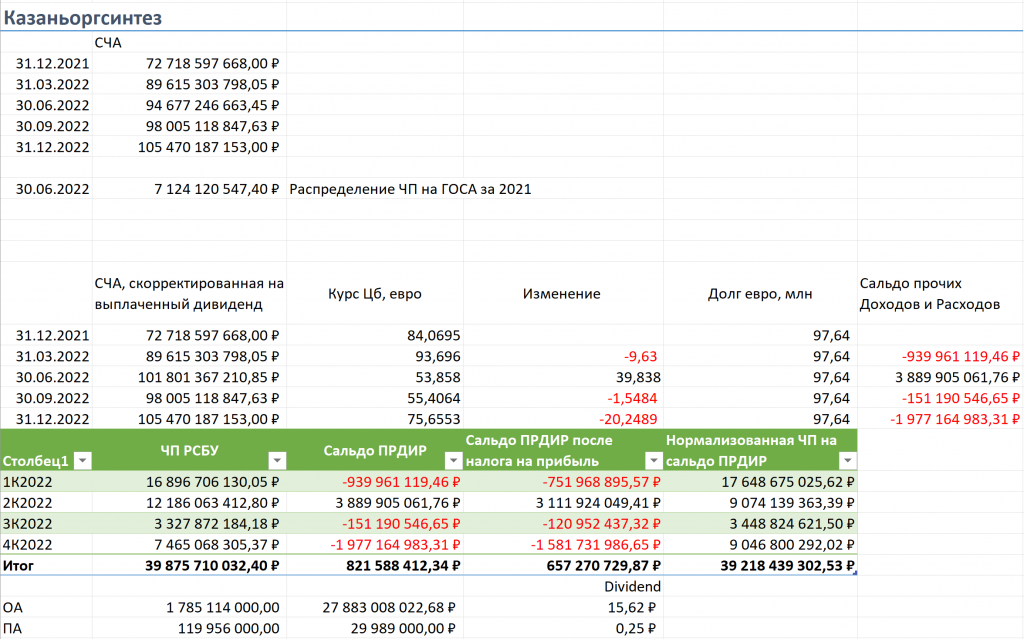This screenshot has width=1024, height=639.
Task: Select cell 9 046 800 292,02 ₽
Action: point(792,544)
